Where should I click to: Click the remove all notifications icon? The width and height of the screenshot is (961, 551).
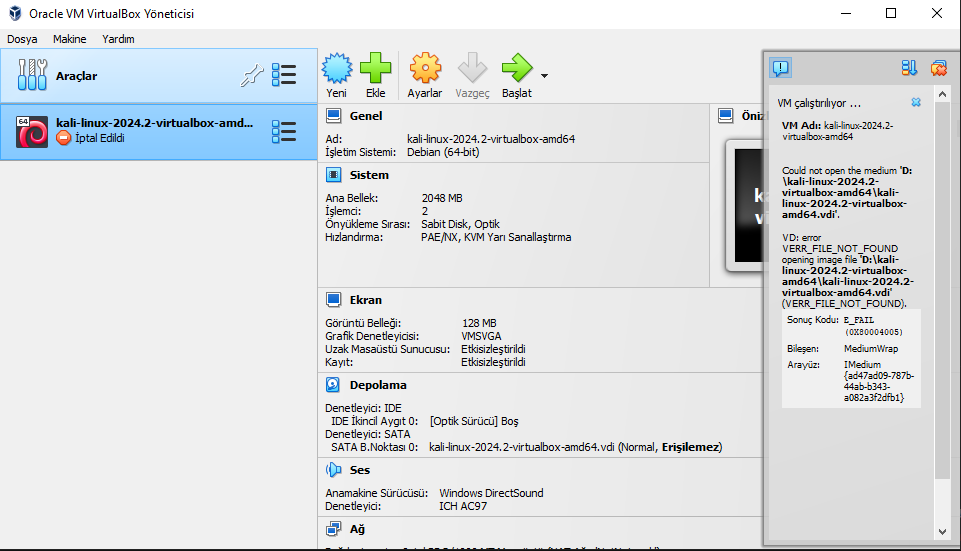point(938,68)
